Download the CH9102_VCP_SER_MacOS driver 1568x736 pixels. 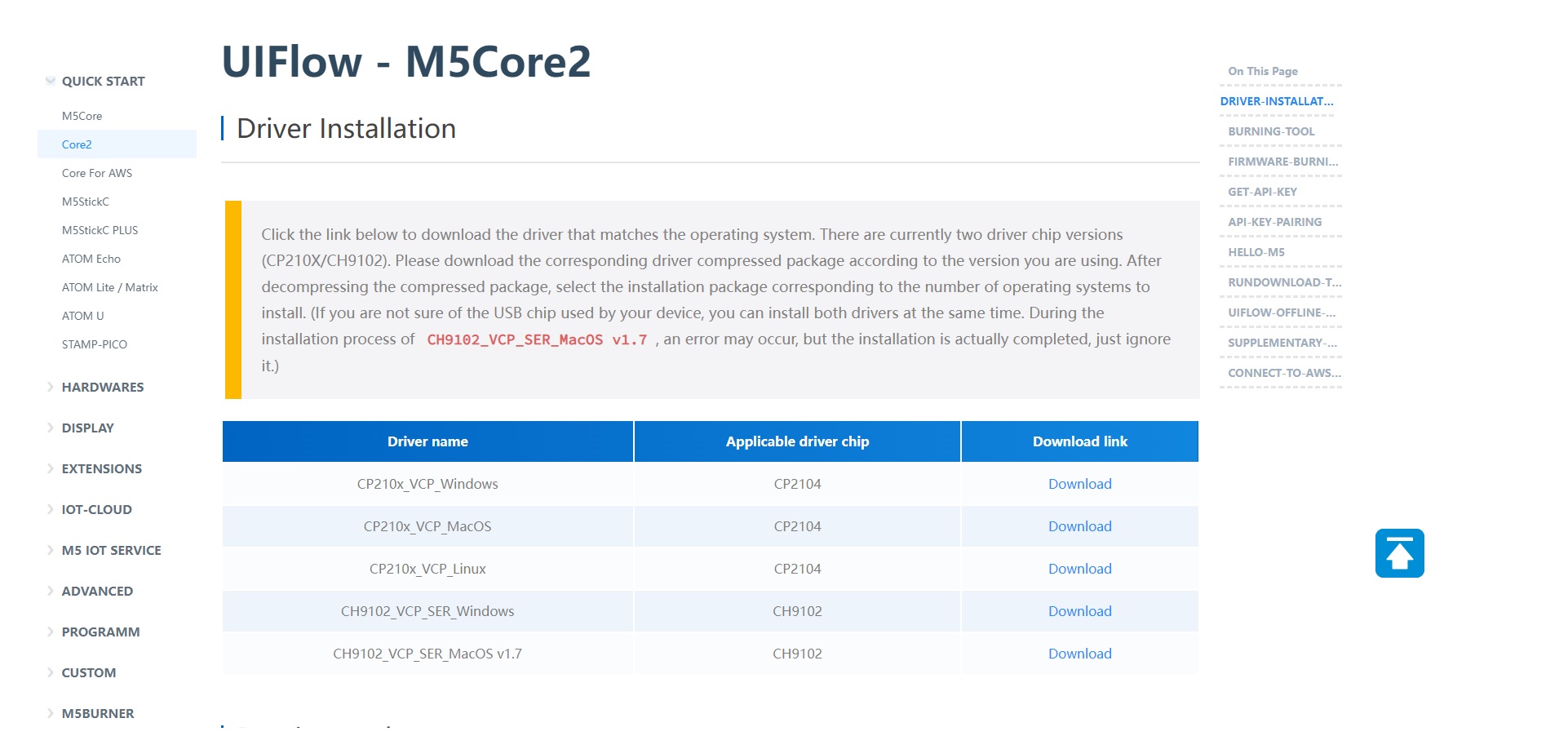point(1079,653)
